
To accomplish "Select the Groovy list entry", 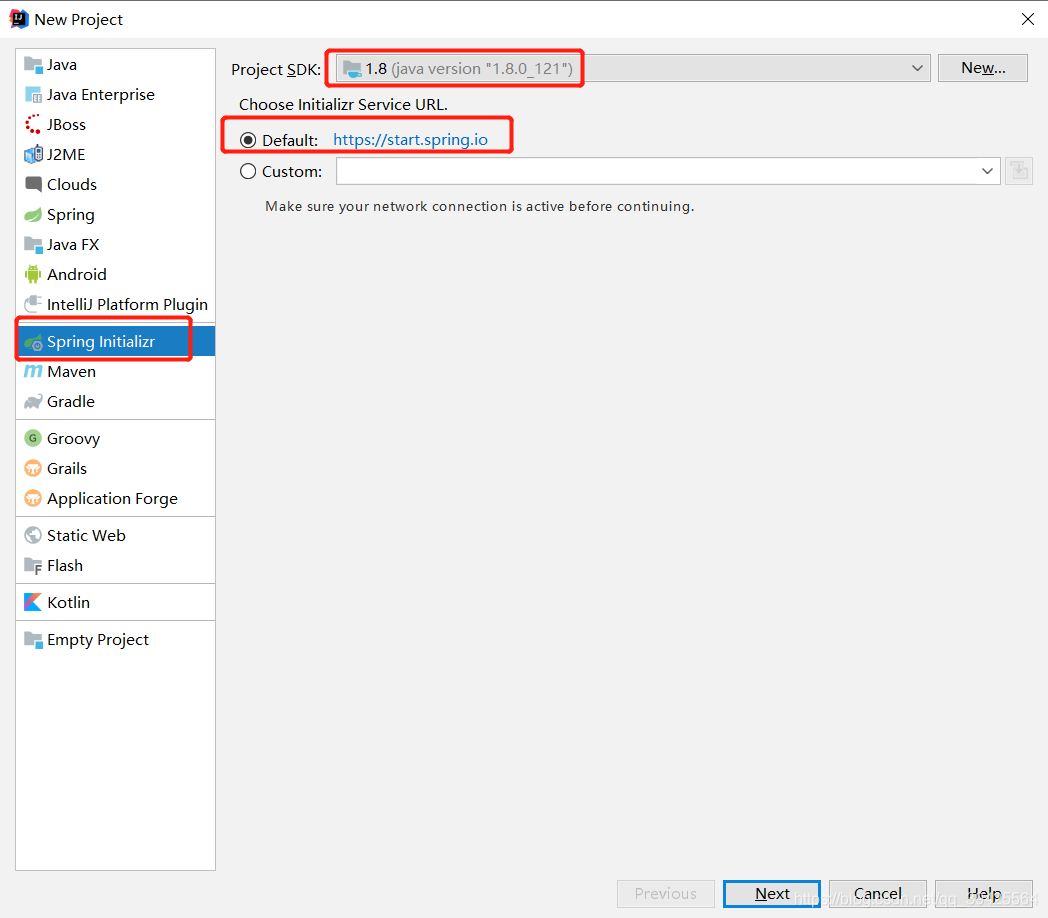I will 116,438.
